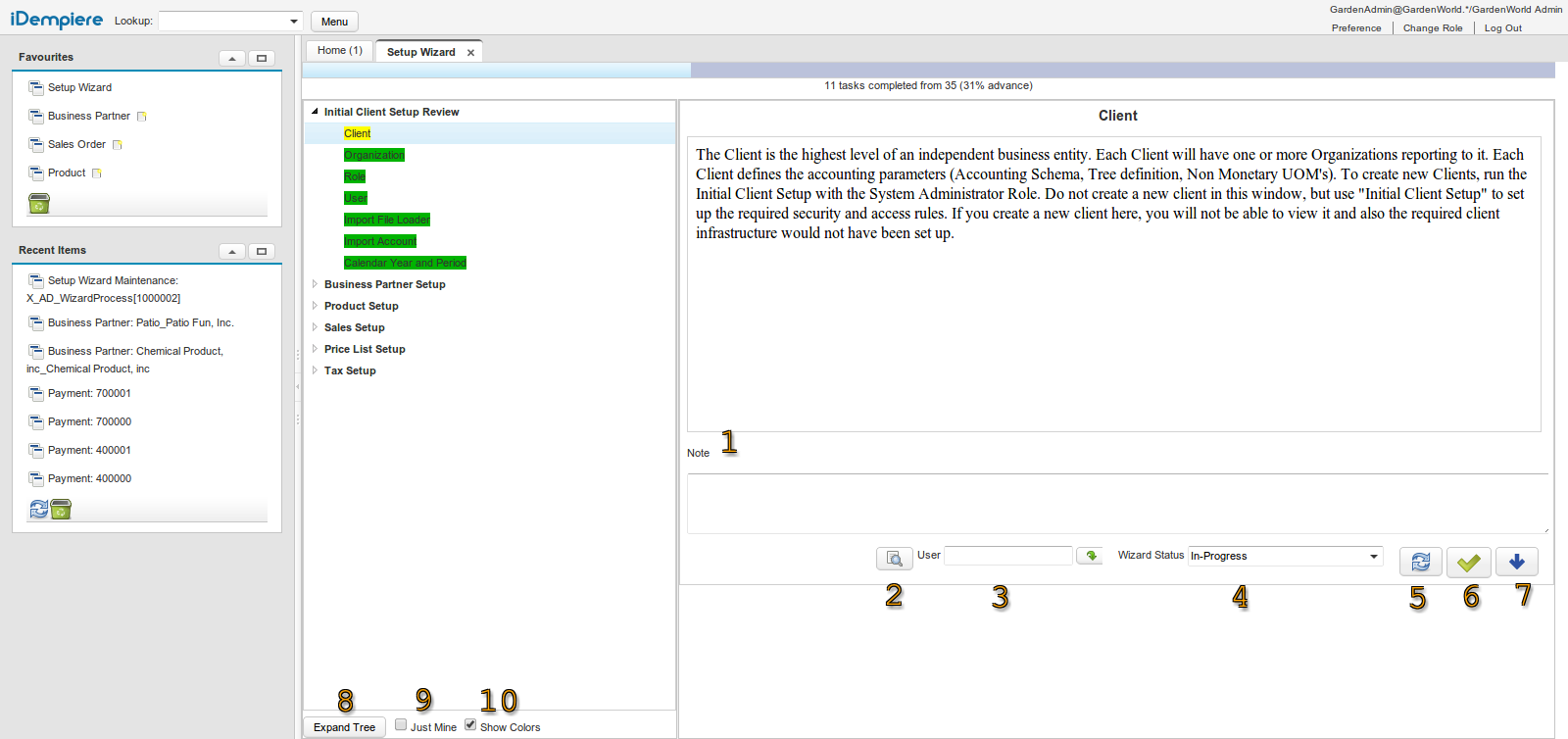Image resolution: width=1568 pixels, height=739 pixels.
Task: Expand Sales Setup tree node
Action: pos(315,327)
